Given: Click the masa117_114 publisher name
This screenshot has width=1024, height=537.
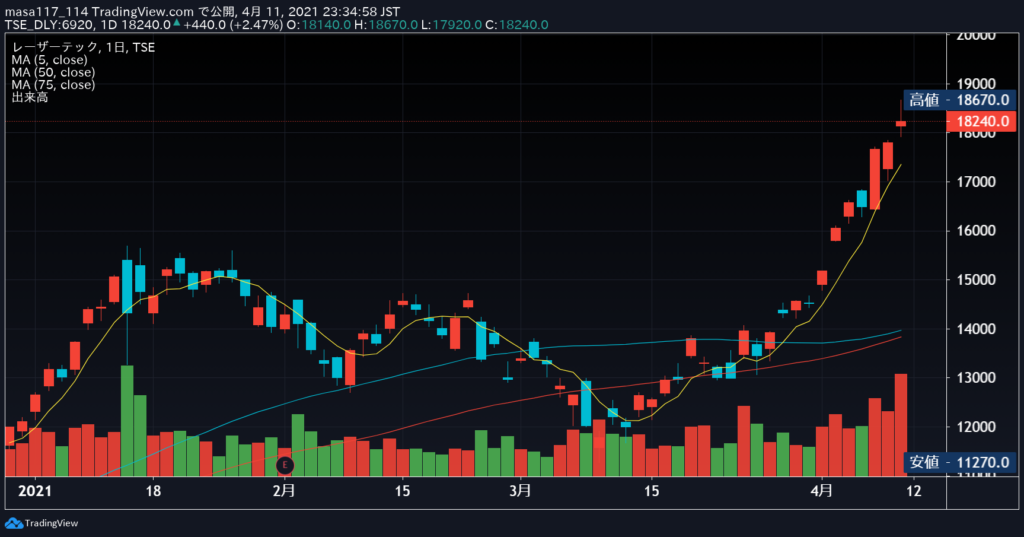Looking at the screenshot, I should 46,12.
